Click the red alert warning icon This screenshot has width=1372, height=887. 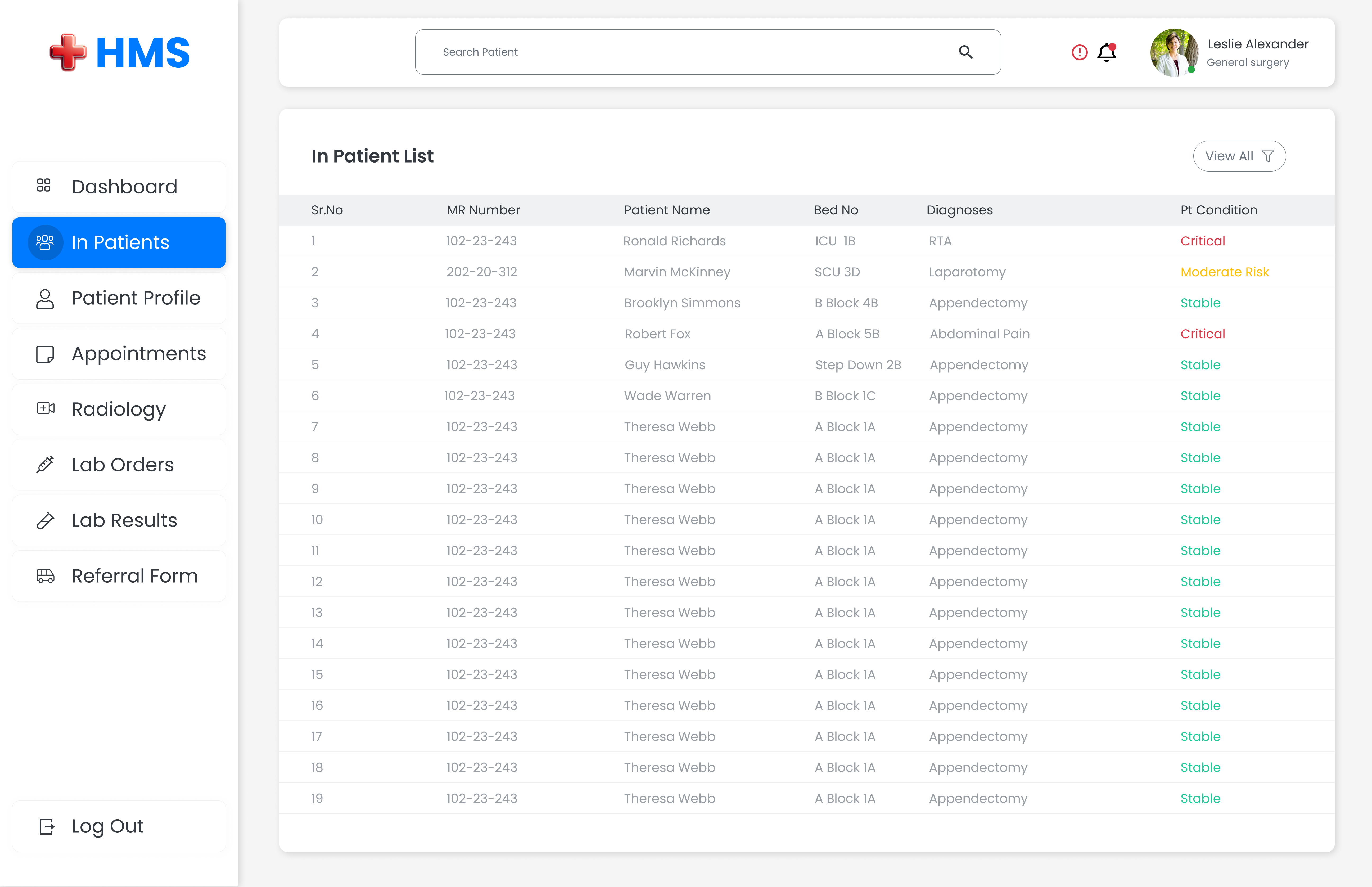pos(1079,52)
